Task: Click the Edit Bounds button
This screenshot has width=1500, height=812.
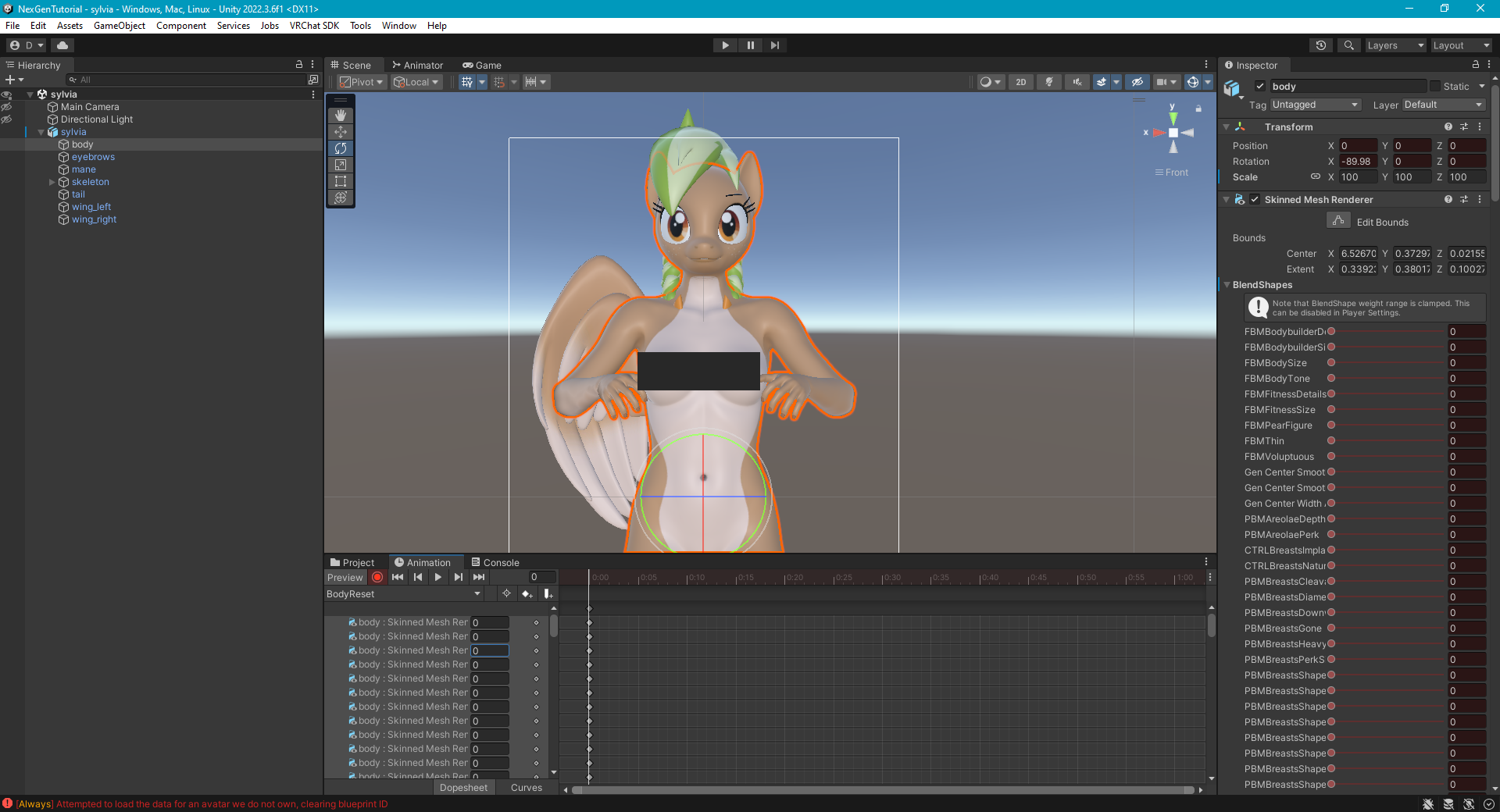Action: 1338,221
